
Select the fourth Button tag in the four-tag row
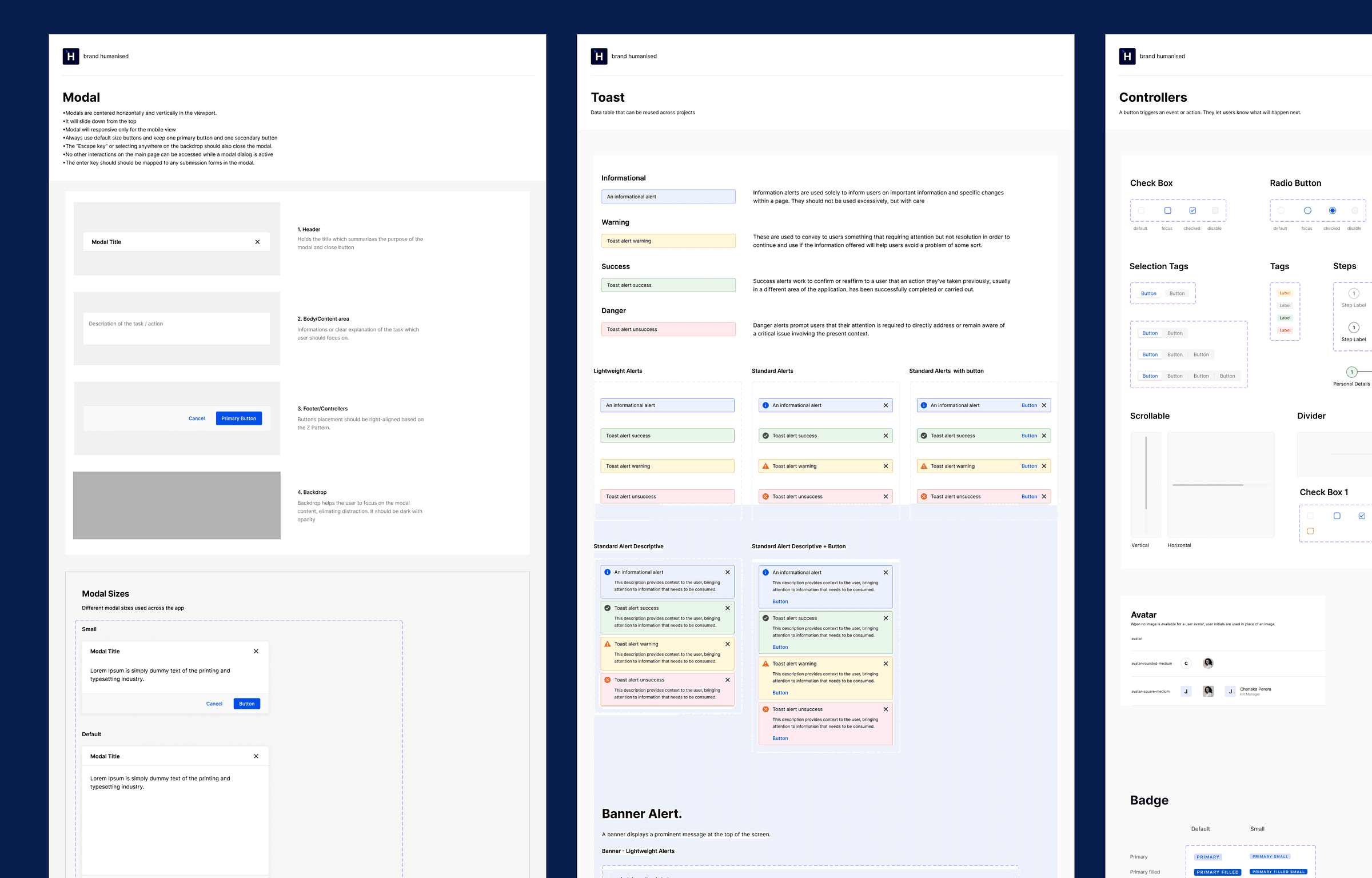[x=1227, y=376]
